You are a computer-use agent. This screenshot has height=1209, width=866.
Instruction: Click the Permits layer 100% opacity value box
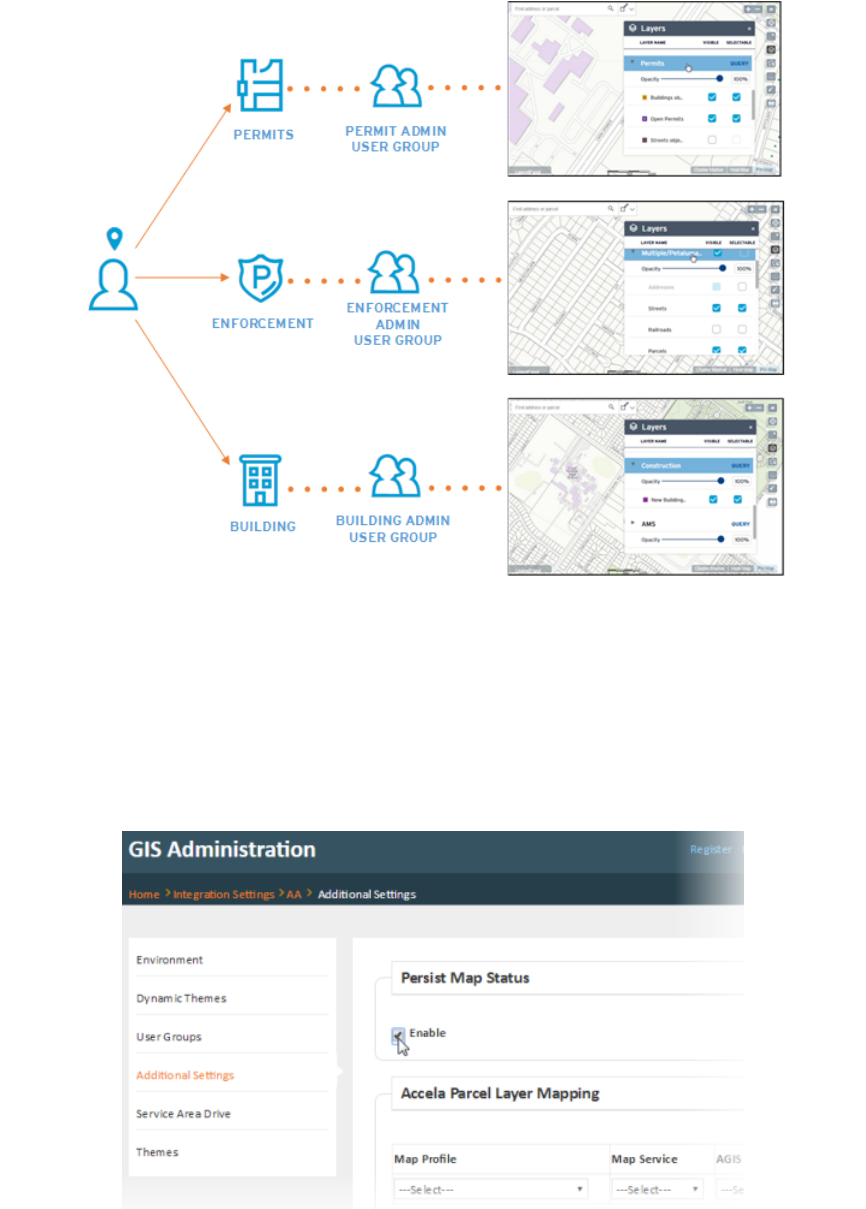[x=740, y=78]
